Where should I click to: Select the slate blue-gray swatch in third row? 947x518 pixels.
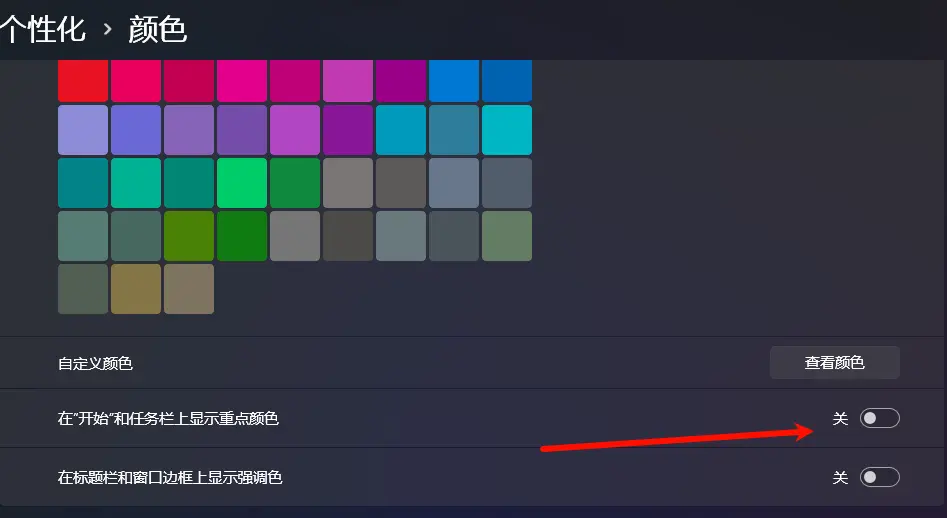coord(454,183)
